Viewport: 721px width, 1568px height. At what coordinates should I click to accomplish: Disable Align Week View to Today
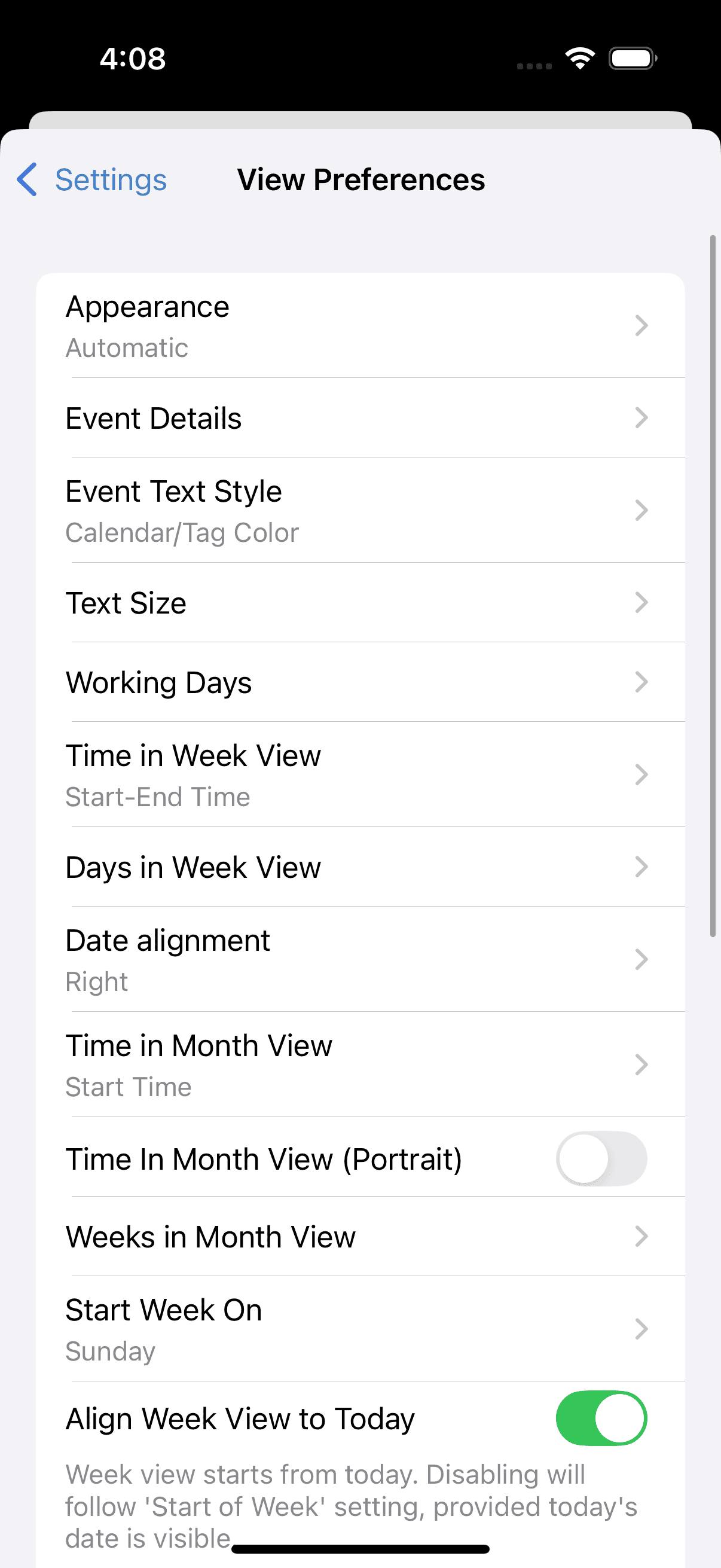pyautogui.click(x=601, y=1418)
